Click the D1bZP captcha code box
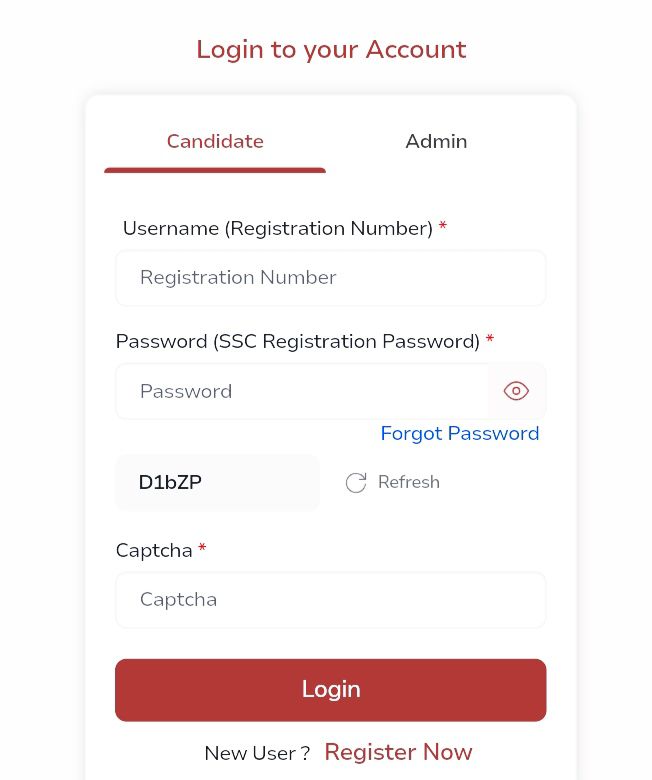The height and width of the screenshot is (780, 652). click(x=217, y=482)
